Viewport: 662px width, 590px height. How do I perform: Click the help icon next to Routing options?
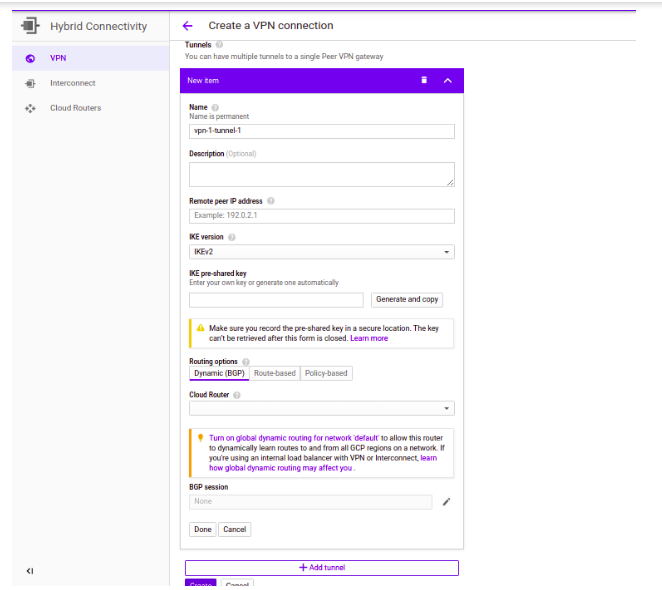click(246, 361)
